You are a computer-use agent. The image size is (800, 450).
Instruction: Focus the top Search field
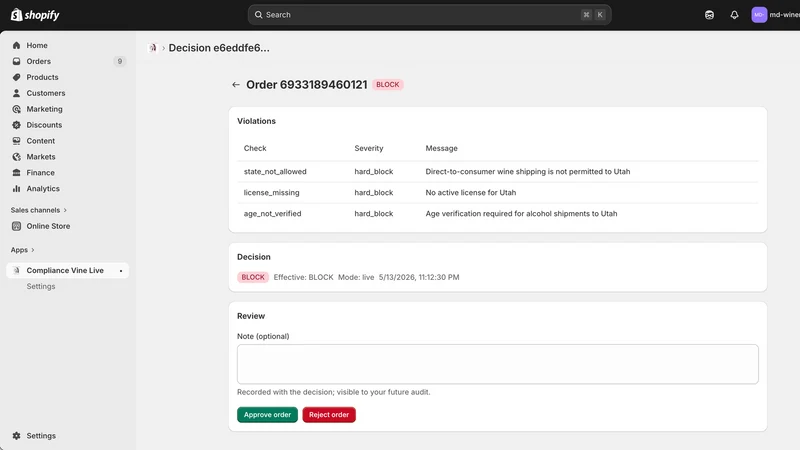430,15
